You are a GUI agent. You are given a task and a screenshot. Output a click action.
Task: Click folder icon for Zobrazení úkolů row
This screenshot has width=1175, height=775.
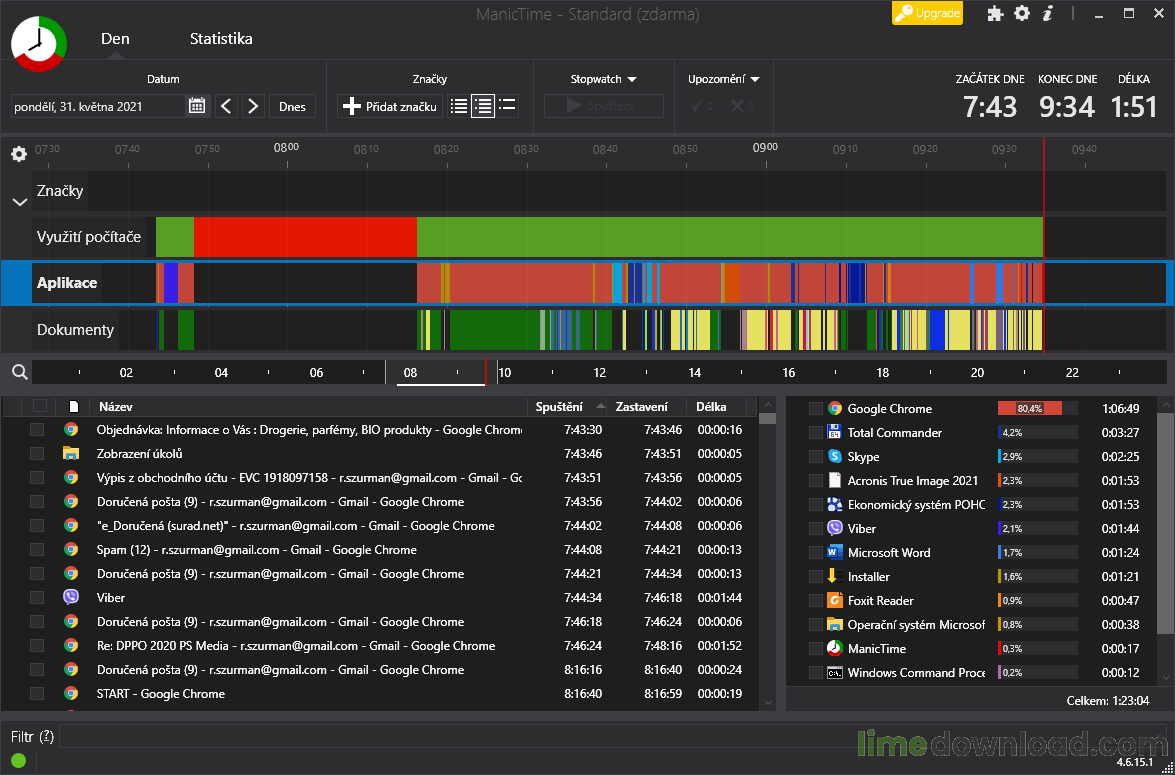click(71, 453)
